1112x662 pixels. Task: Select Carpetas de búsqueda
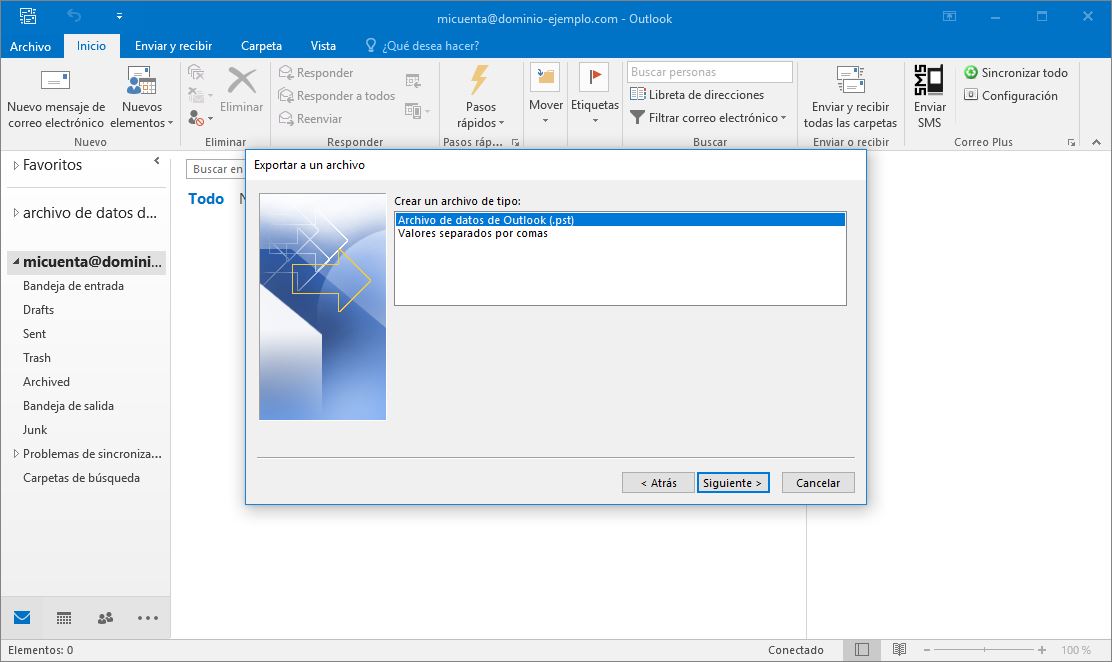click(81, 478)
